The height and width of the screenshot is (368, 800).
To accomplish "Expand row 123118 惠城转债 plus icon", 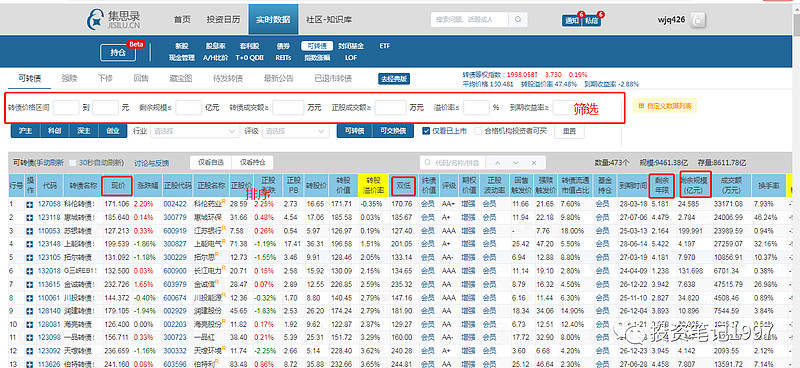I will 30,217.
